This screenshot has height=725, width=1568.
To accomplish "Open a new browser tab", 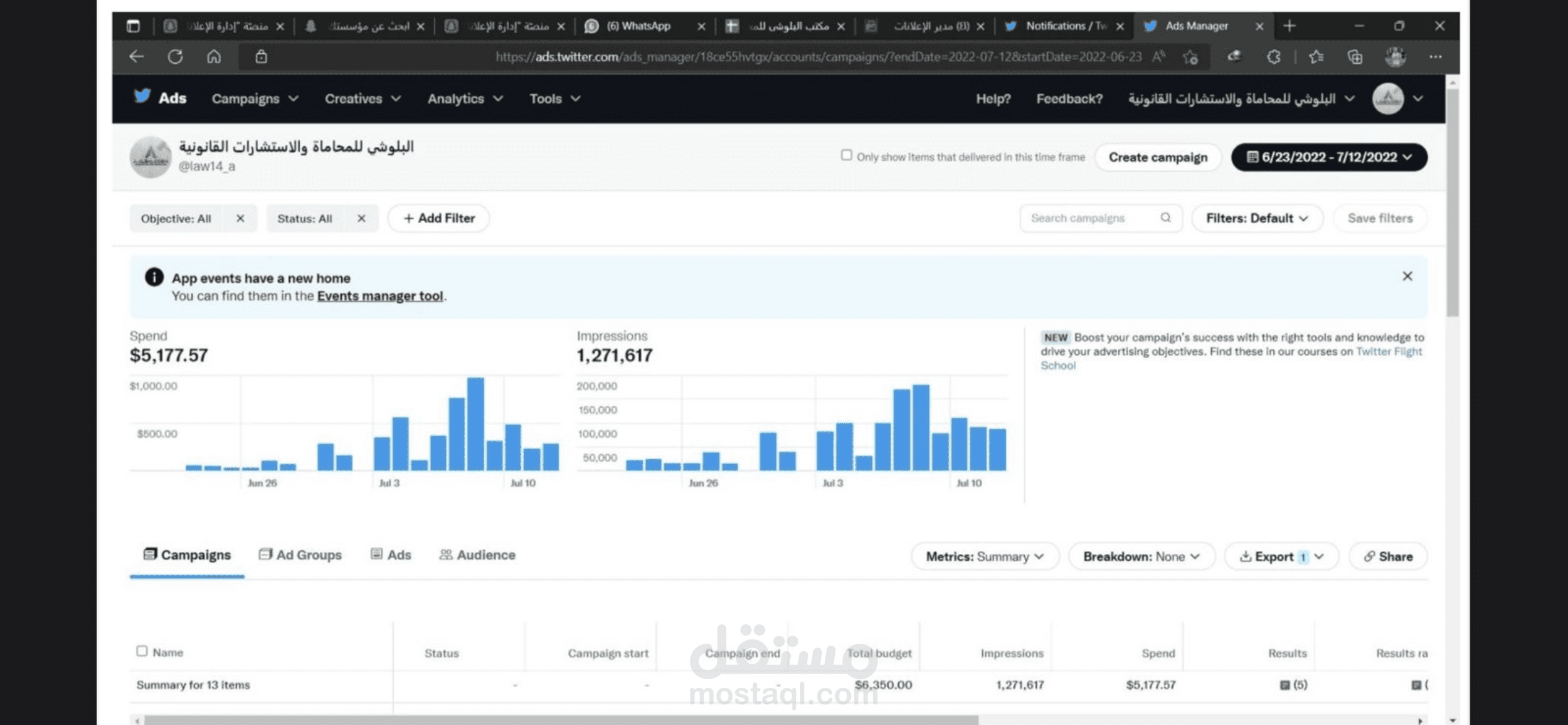I will point(1289,26).
